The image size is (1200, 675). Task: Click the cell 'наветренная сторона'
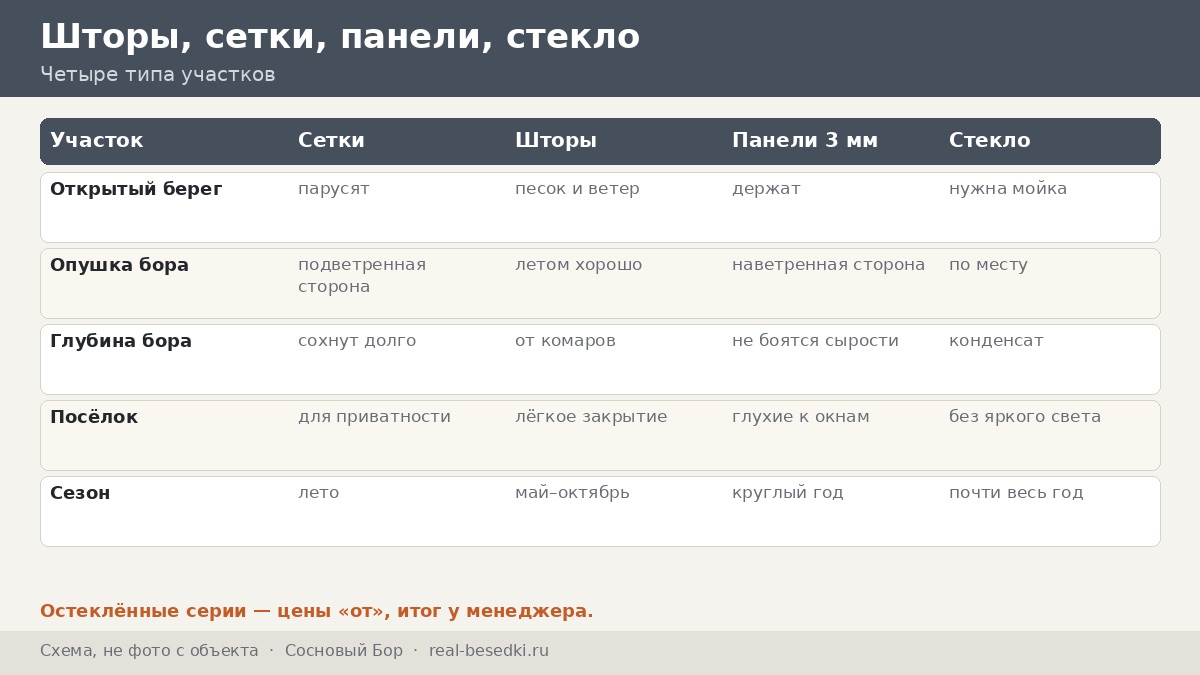point(829,265)
